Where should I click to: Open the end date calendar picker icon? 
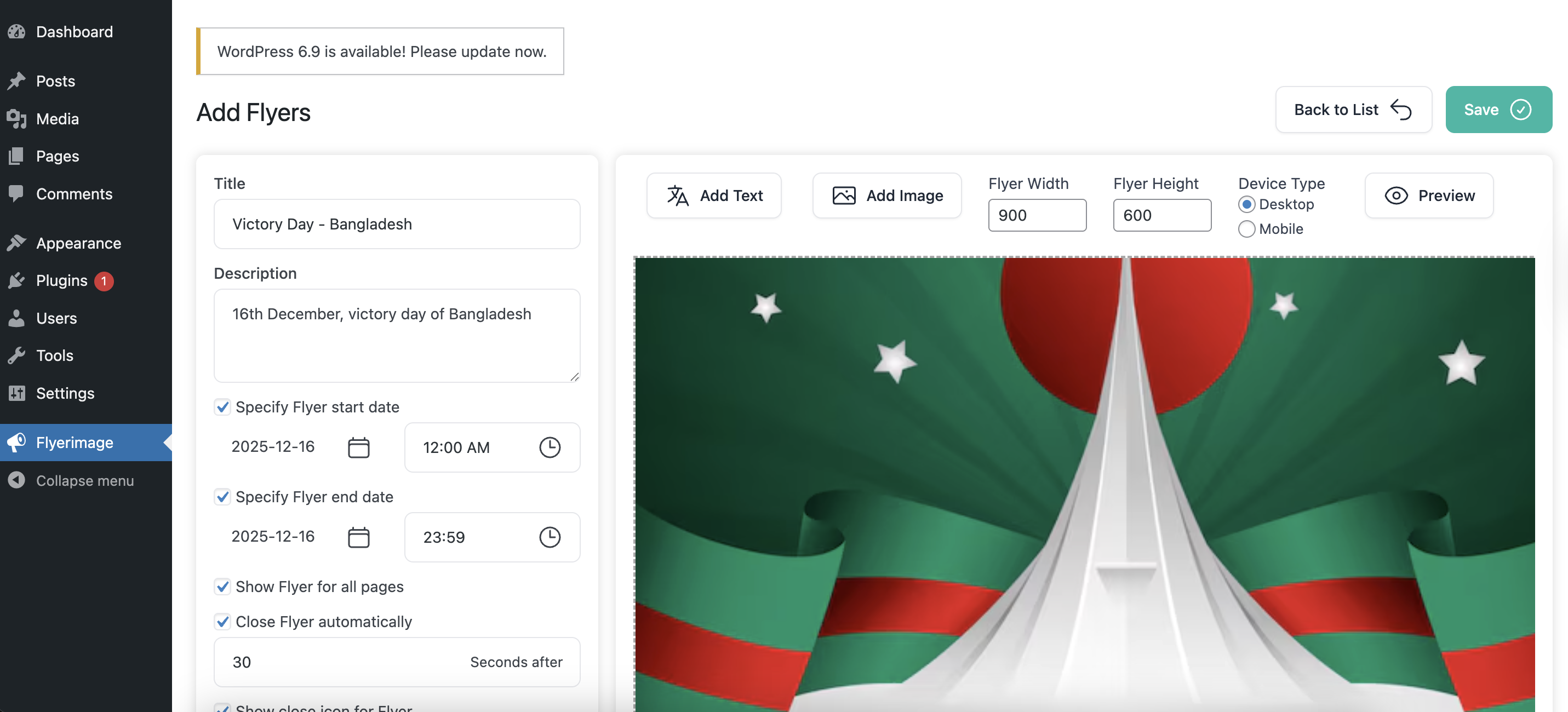pos(358,537)
